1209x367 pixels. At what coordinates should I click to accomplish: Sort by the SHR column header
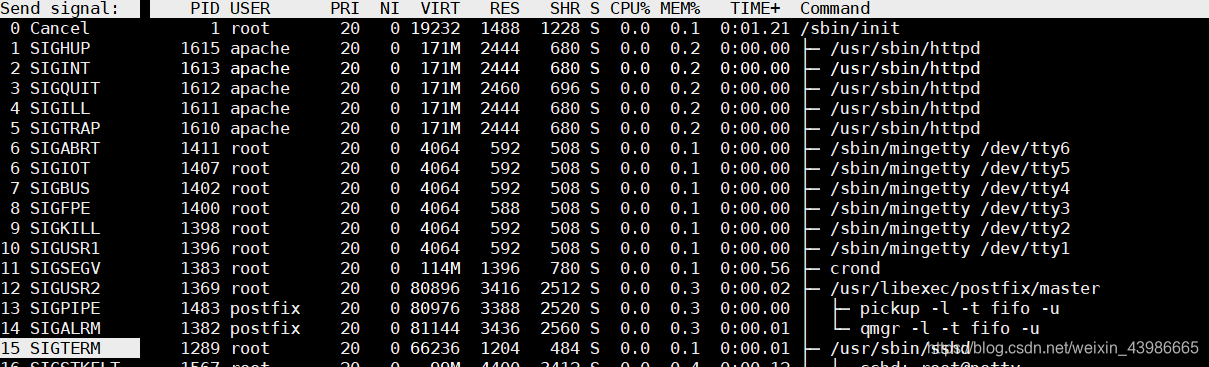click(x=565, y=9)
